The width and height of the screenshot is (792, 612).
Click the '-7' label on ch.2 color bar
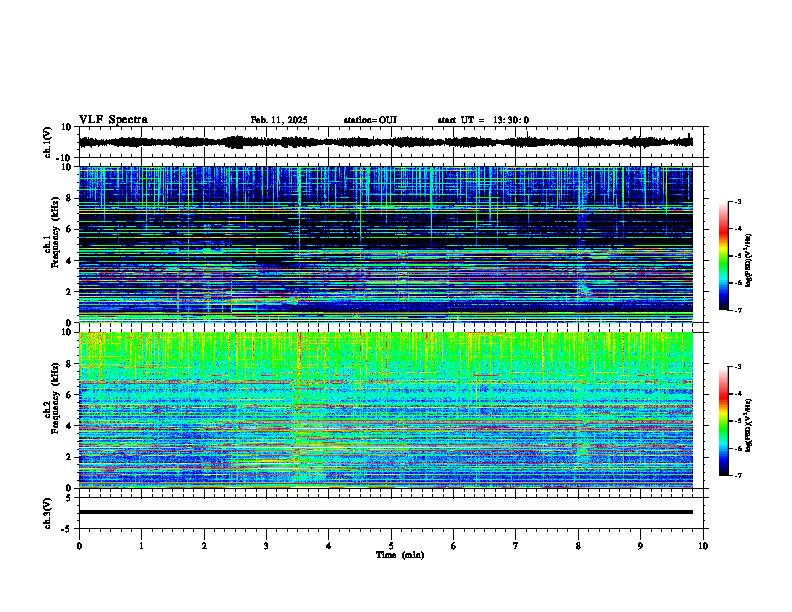[x=738, y=475]
